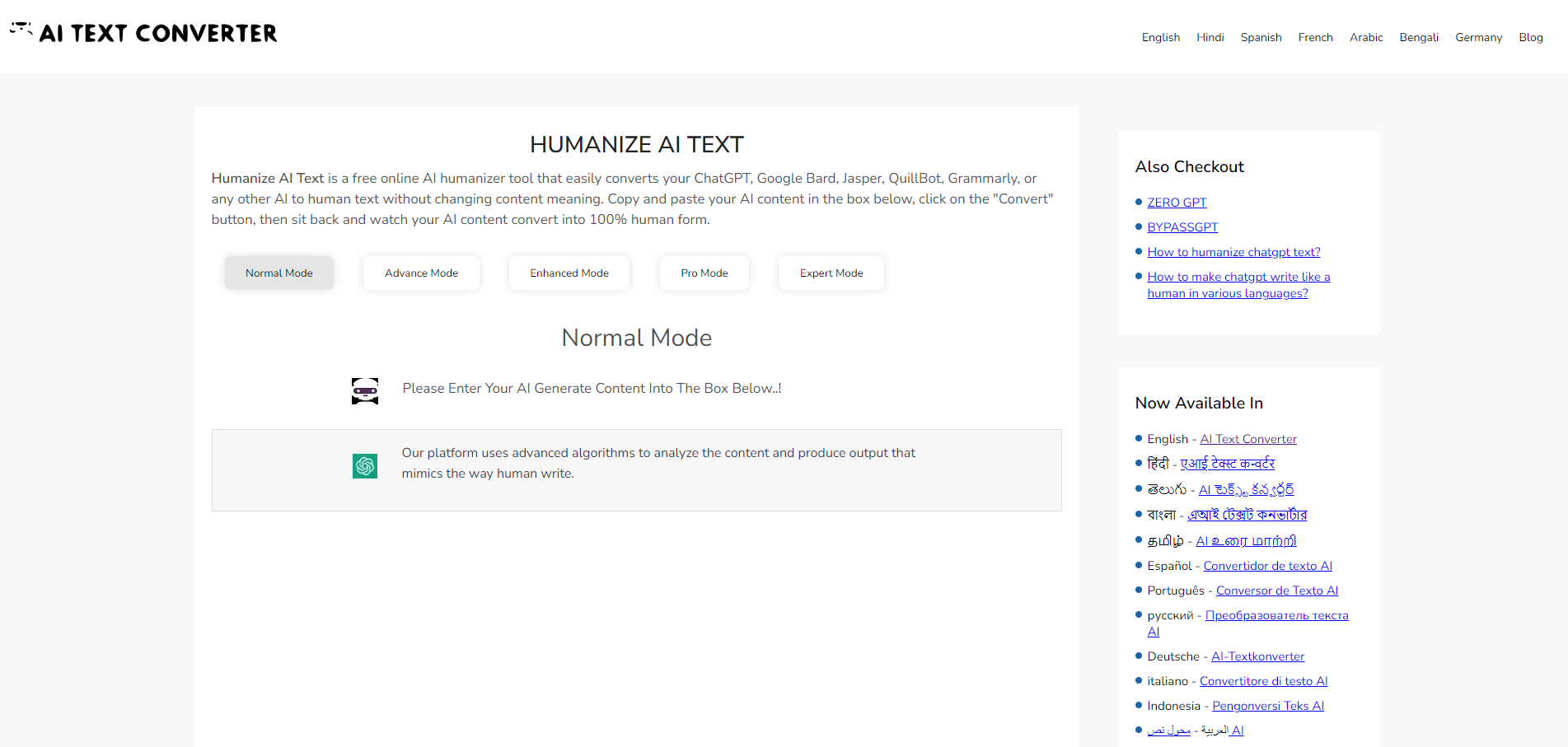Open the English nav link
Image resolution: width=1568 pixels, height=747 pixels.
[x=1161, y=37]
